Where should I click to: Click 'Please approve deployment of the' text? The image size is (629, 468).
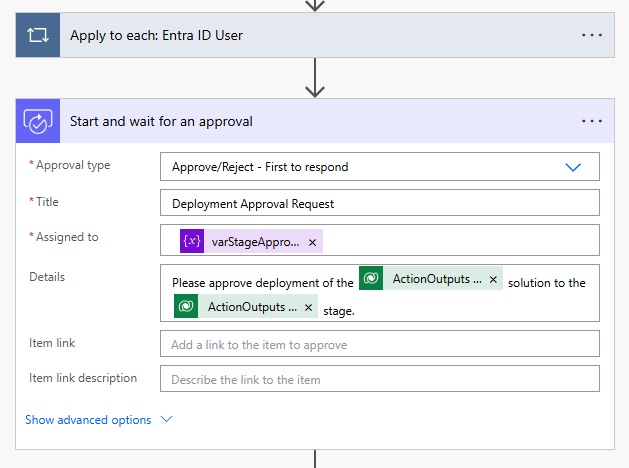click(x=262, y=283)
